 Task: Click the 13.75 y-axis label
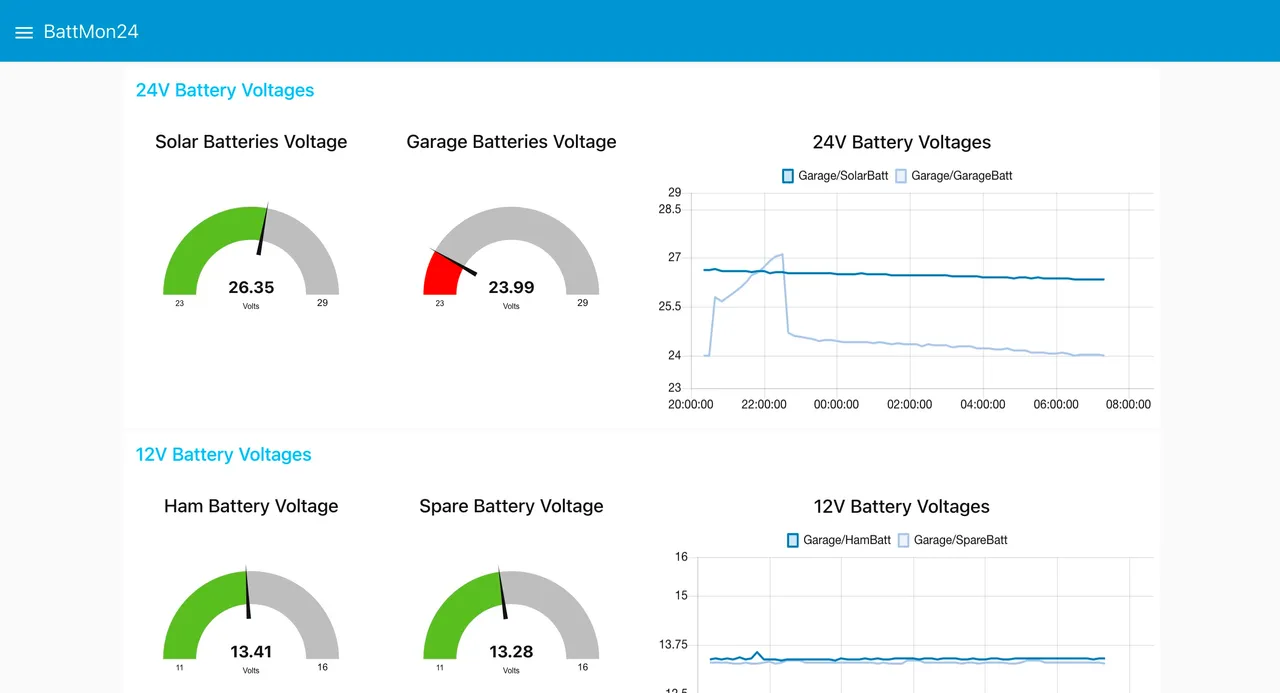(674, 645)
